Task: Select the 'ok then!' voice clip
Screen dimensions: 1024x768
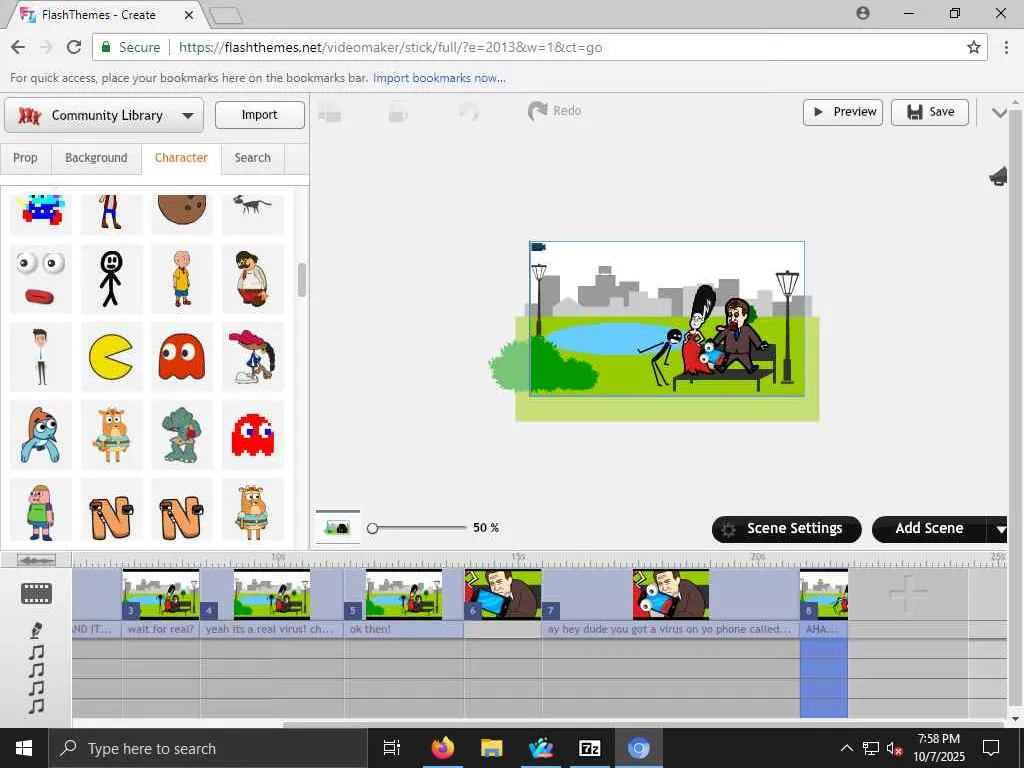Action: [x=404, y=630]
